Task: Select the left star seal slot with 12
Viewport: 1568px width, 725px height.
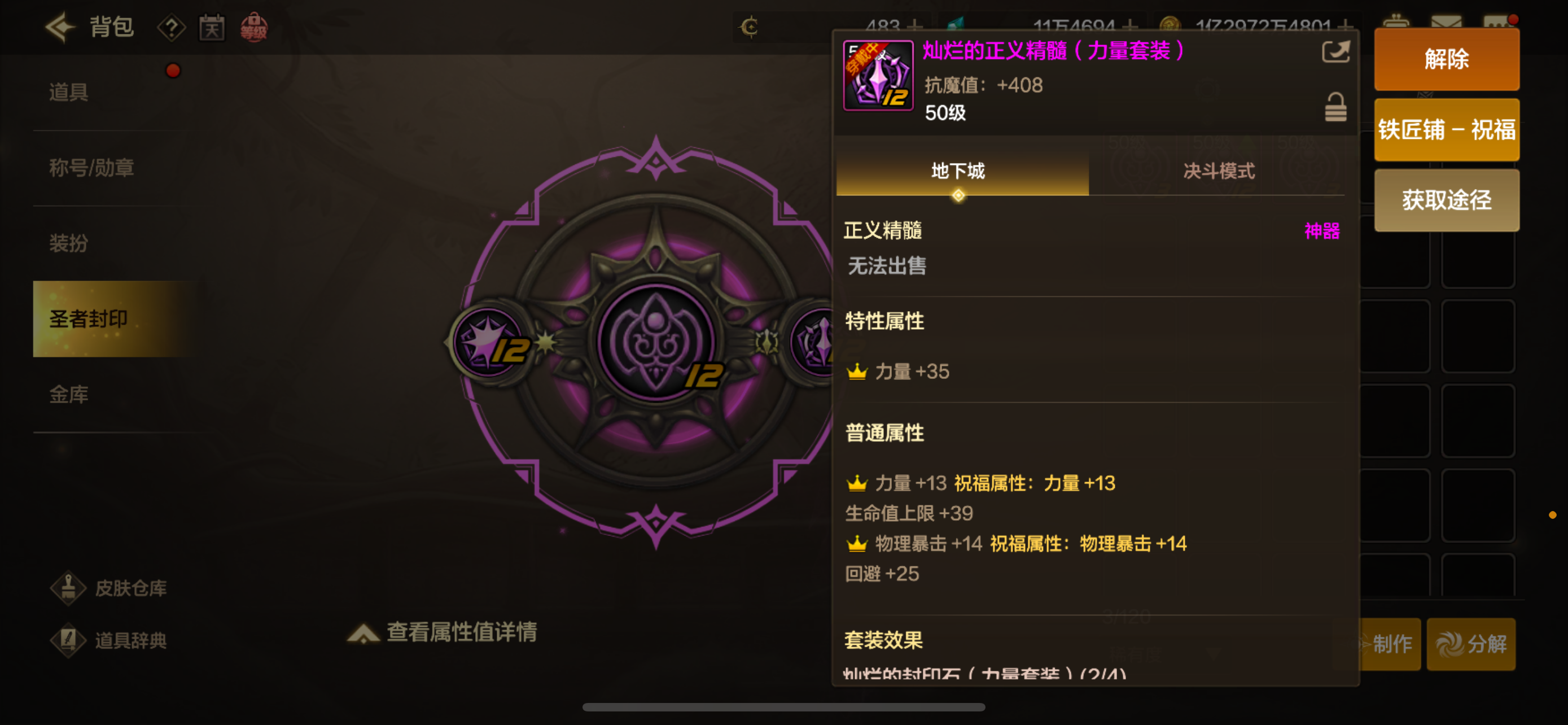Action: tap(489, 343)
